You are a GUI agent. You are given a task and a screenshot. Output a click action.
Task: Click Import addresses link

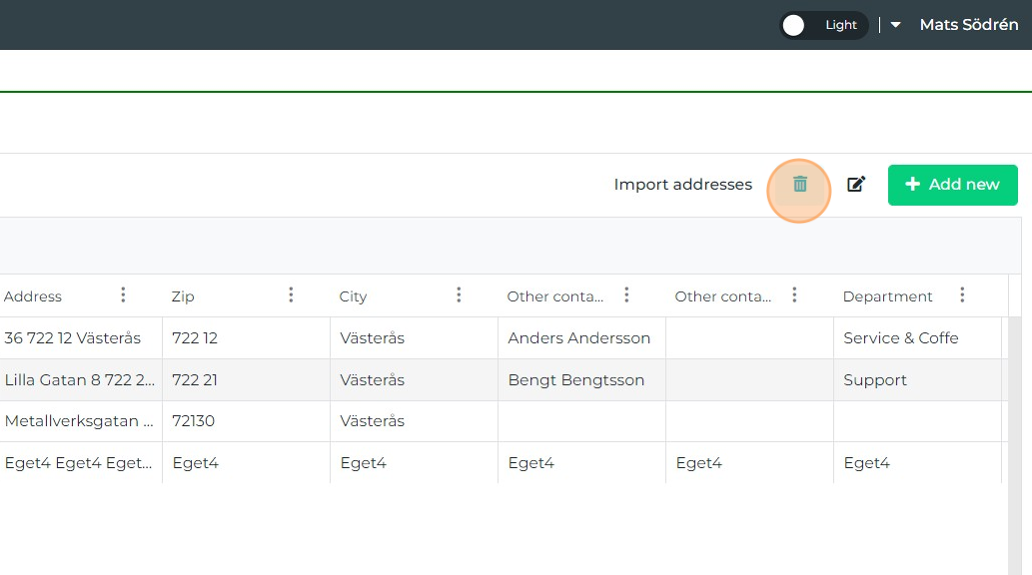pyautogui.click(x=682, y=185)
